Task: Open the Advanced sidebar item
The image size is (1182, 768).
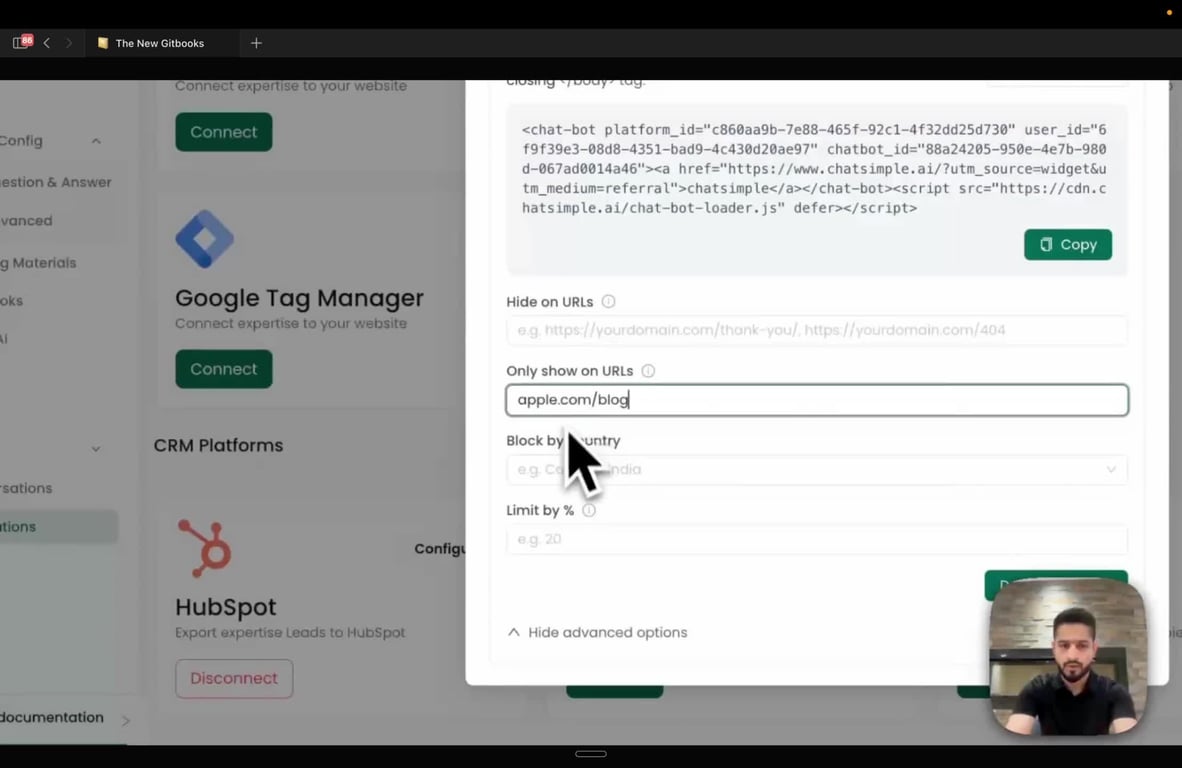Action: (26, 221)
